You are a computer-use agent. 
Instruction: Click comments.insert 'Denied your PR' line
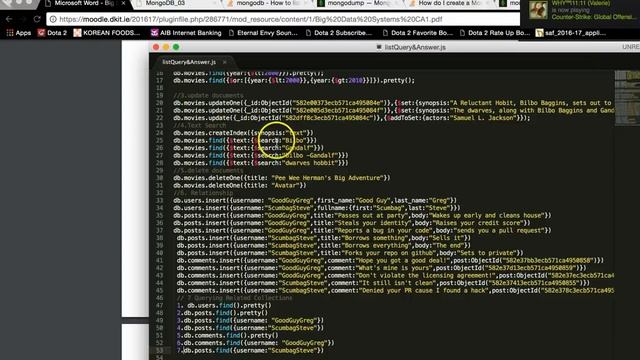[x=395, y=291]
